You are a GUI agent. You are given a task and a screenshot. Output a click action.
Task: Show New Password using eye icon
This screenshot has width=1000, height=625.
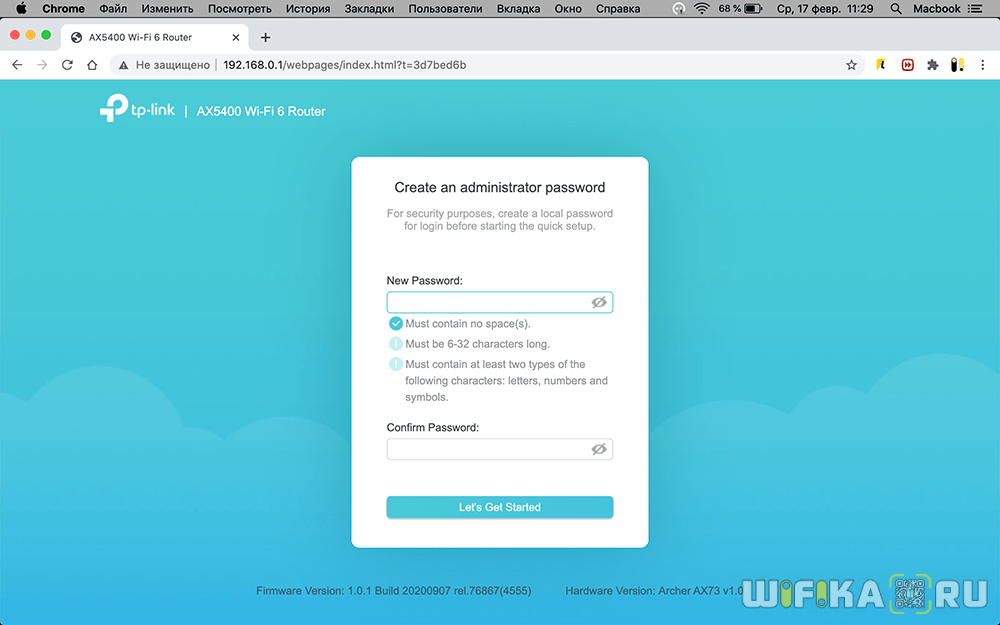[599, 302]
